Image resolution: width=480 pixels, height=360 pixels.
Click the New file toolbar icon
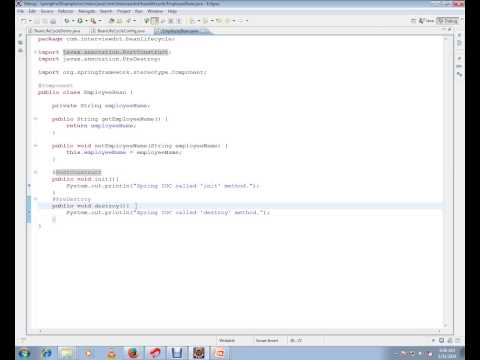click(x=24, y=21)
